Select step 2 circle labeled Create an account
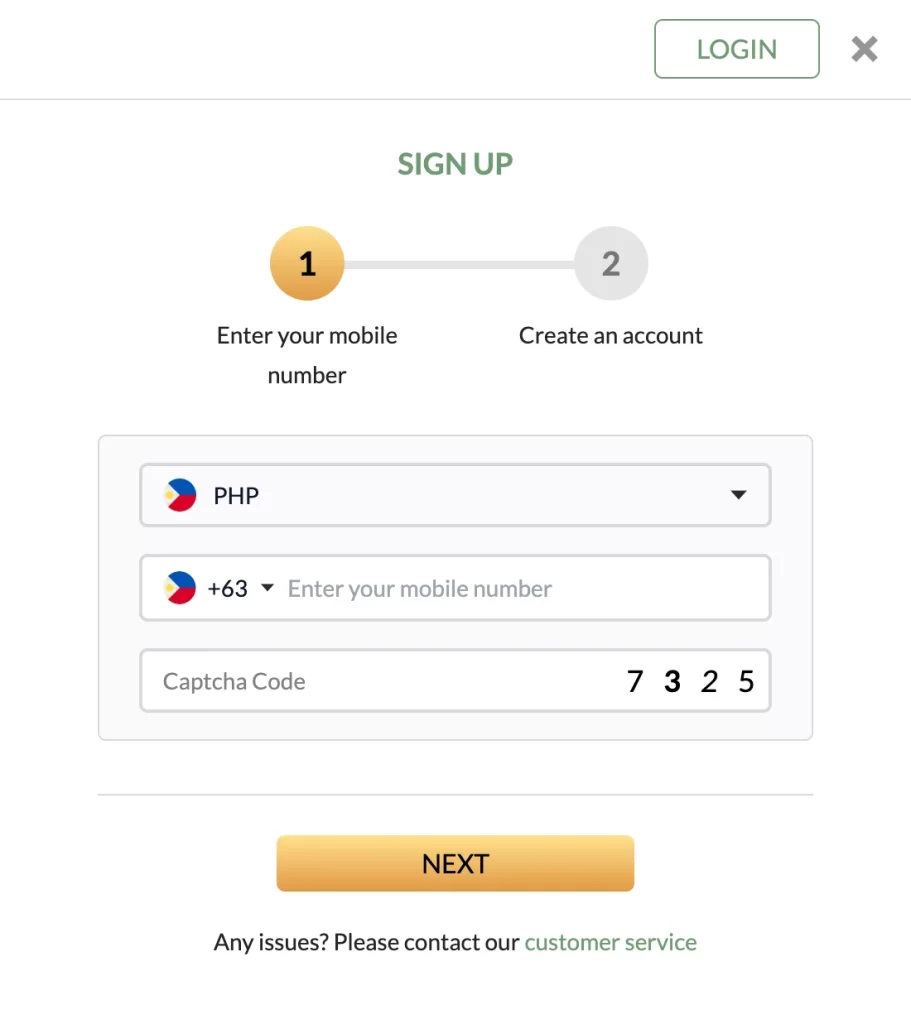 pos(611,263)
